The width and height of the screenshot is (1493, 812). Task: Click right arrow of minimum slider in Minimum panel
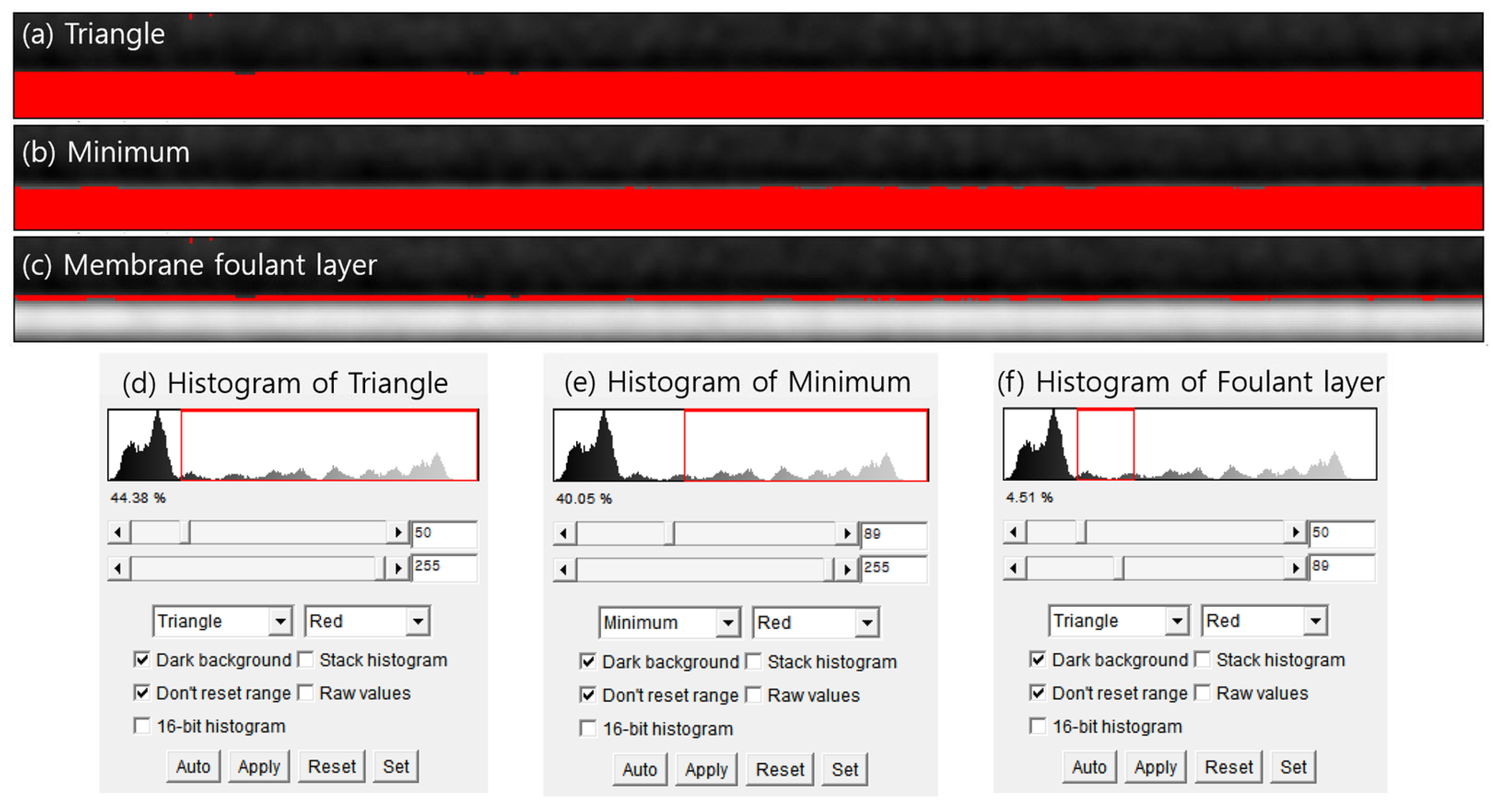847,533
